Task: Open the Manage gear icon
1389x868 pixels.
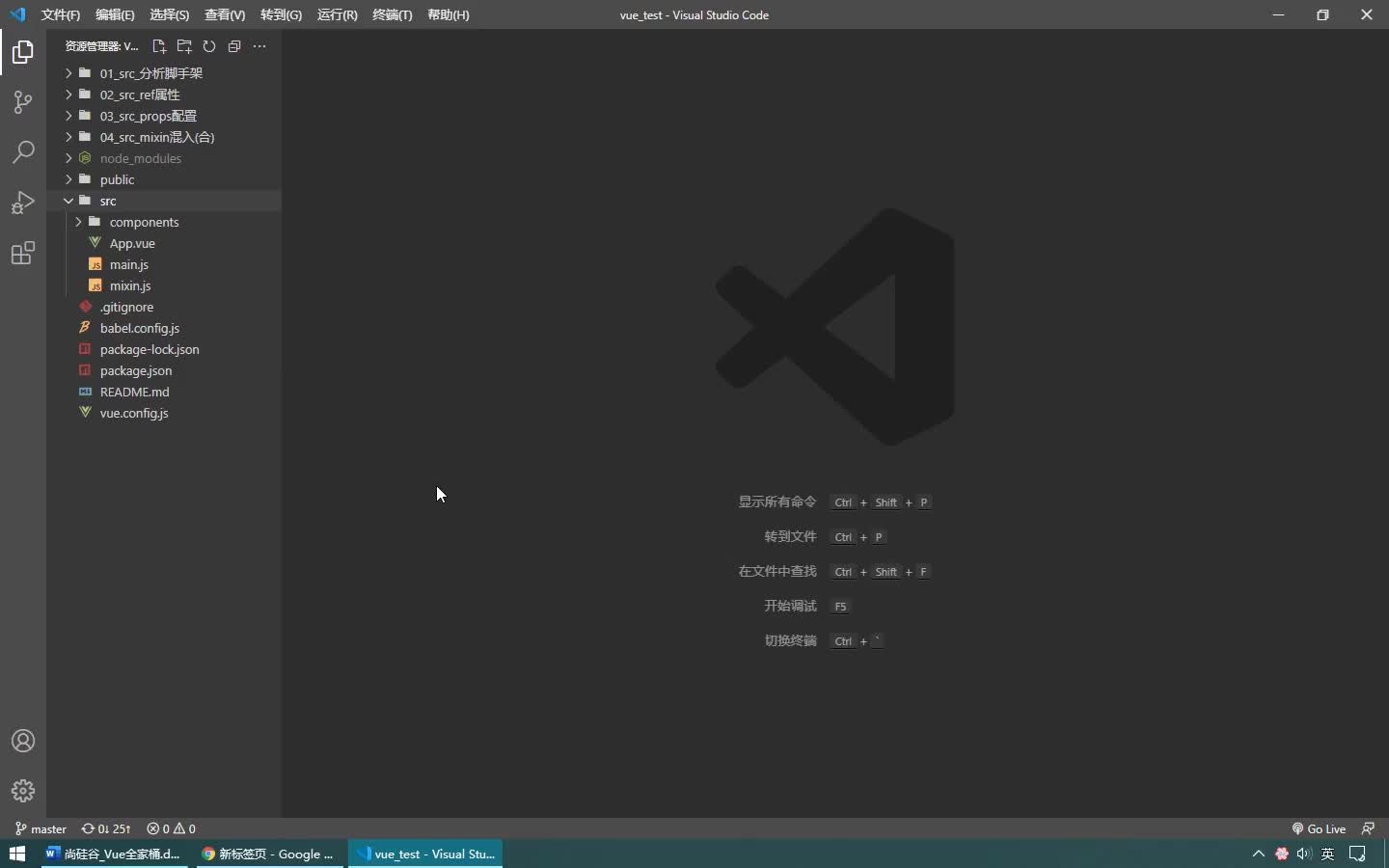Action: click(23, 791)
